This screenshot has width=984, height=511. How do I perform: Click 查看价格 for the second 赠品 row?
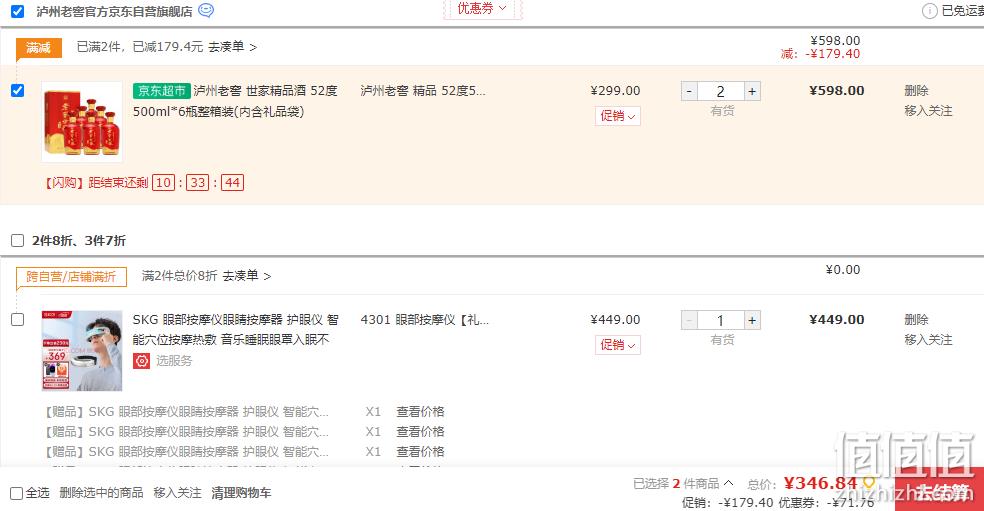pos(420,432)
